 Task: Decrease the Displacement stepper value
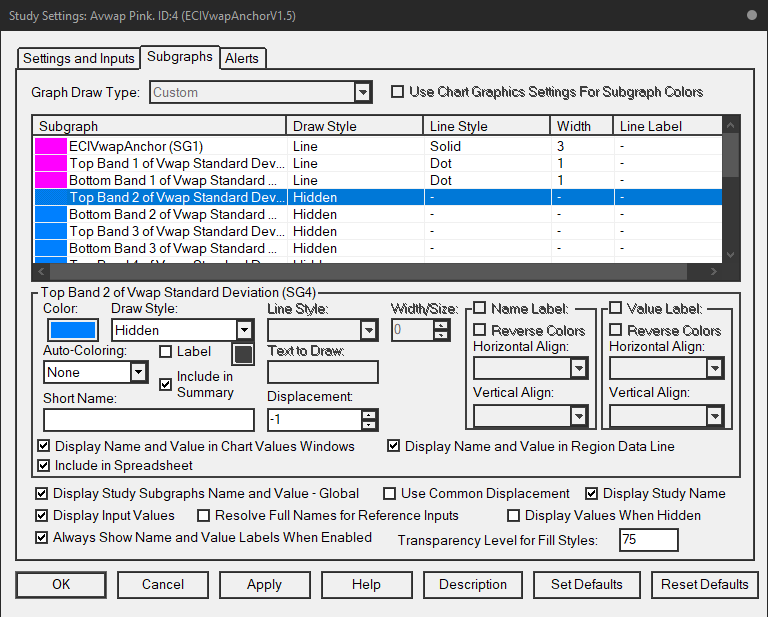369,425
